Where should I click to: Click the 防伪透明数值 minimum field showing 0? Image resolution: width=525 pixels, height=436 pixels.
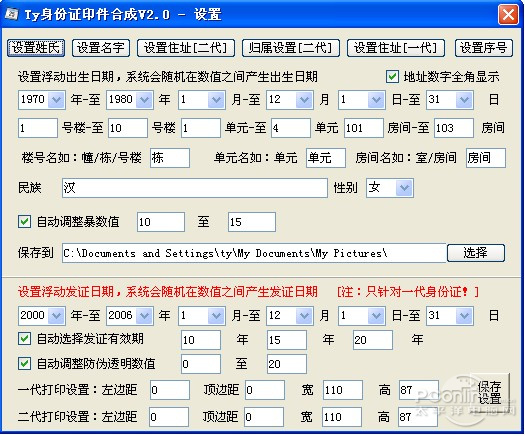[x=201, y=364]
